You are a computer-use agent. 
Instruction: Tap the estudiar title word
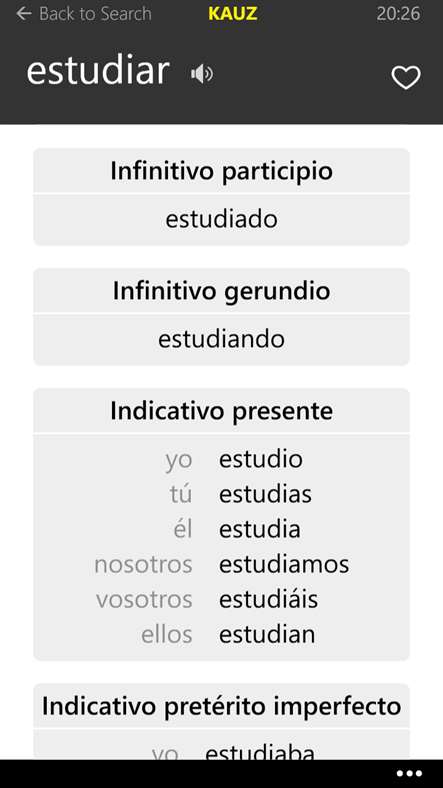point(98,71)
